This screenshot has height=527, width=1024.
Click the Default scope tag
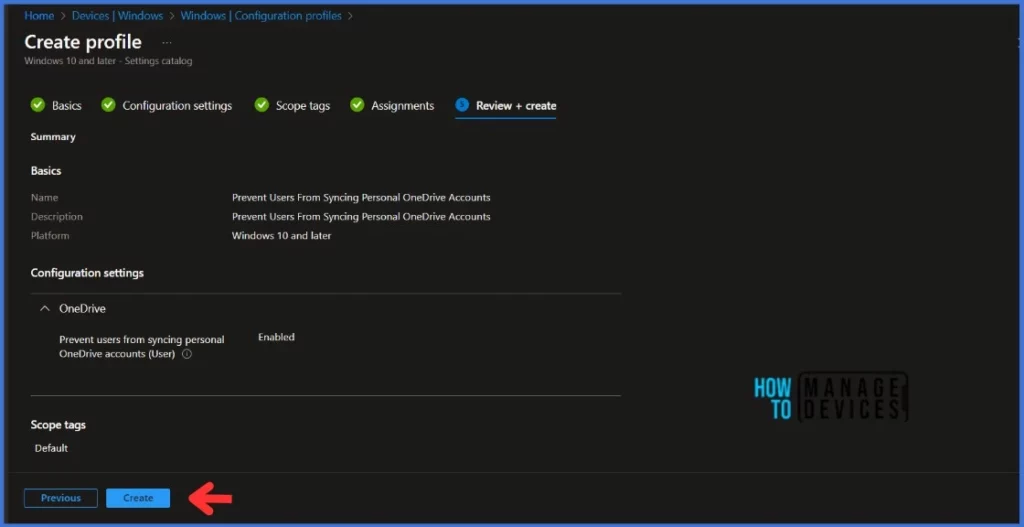(52, 448)
